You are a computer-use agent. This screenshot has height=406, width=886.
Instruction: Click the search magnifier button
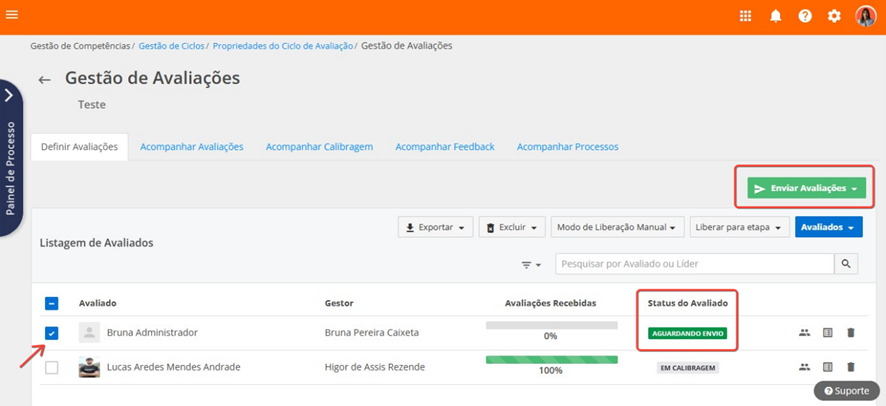(x=847, y=264)
